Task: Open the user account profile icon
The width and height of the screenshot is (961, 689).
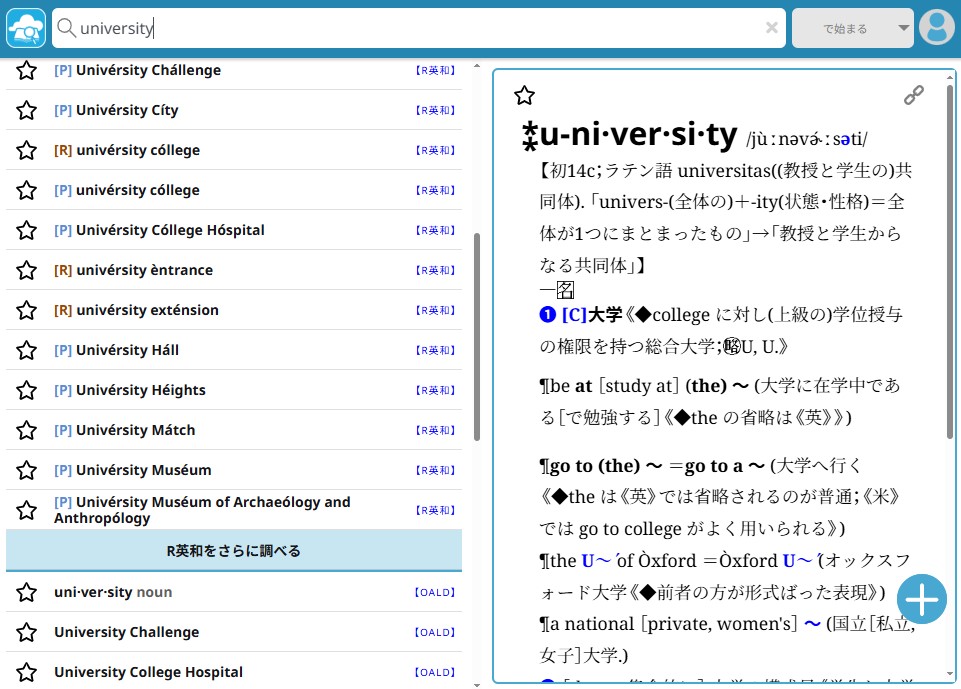Action: pos(936,27)
